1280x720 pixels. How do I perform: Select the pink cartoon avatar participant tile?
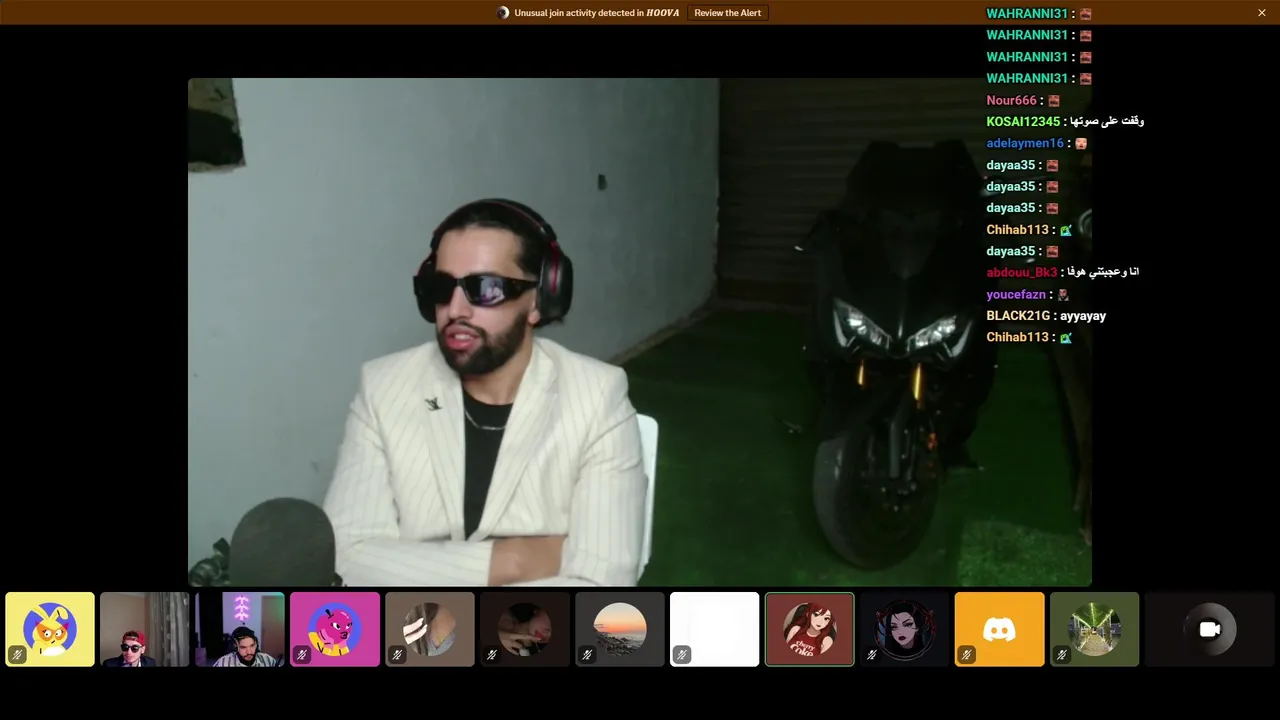click(x=335, y=629)
